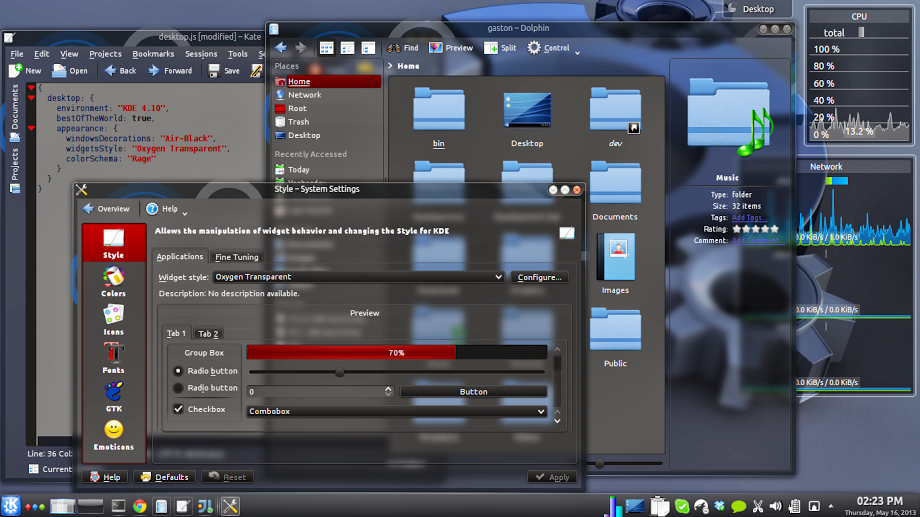Open Kate's File menu
This screenshot has height=517, width=920.
17,54
